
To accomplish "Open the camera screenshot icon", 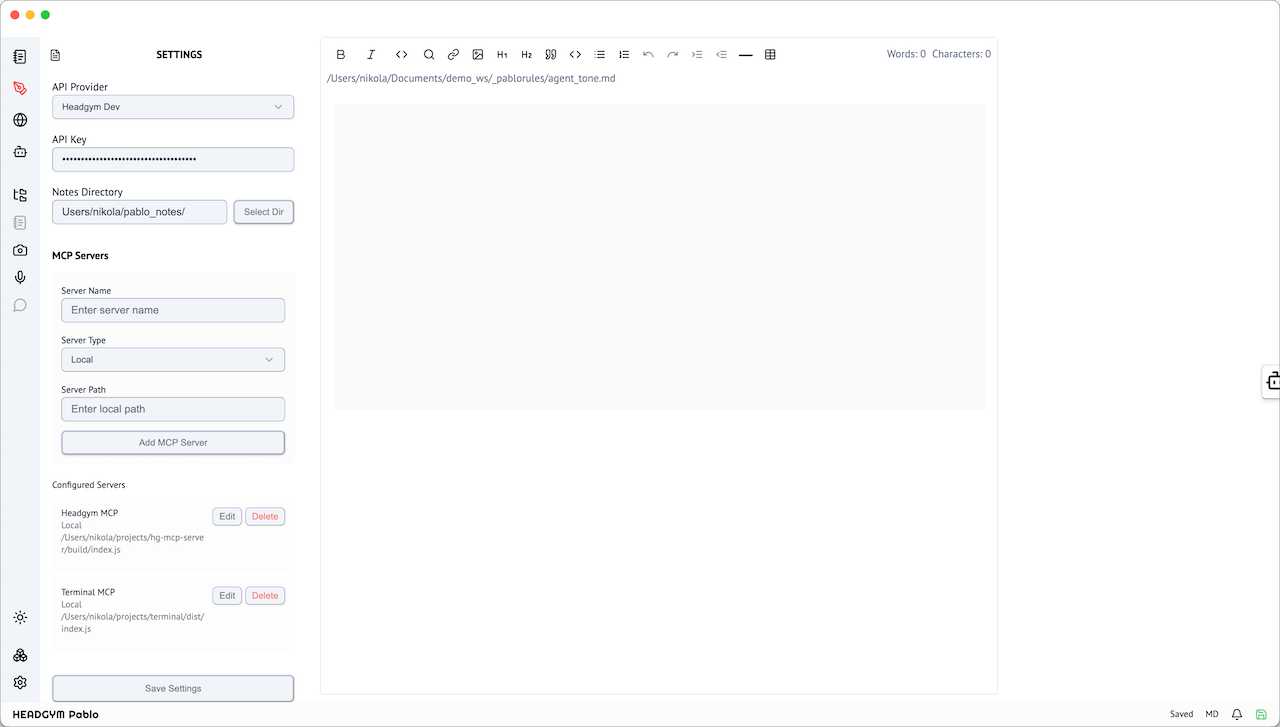I will (20, 250).
